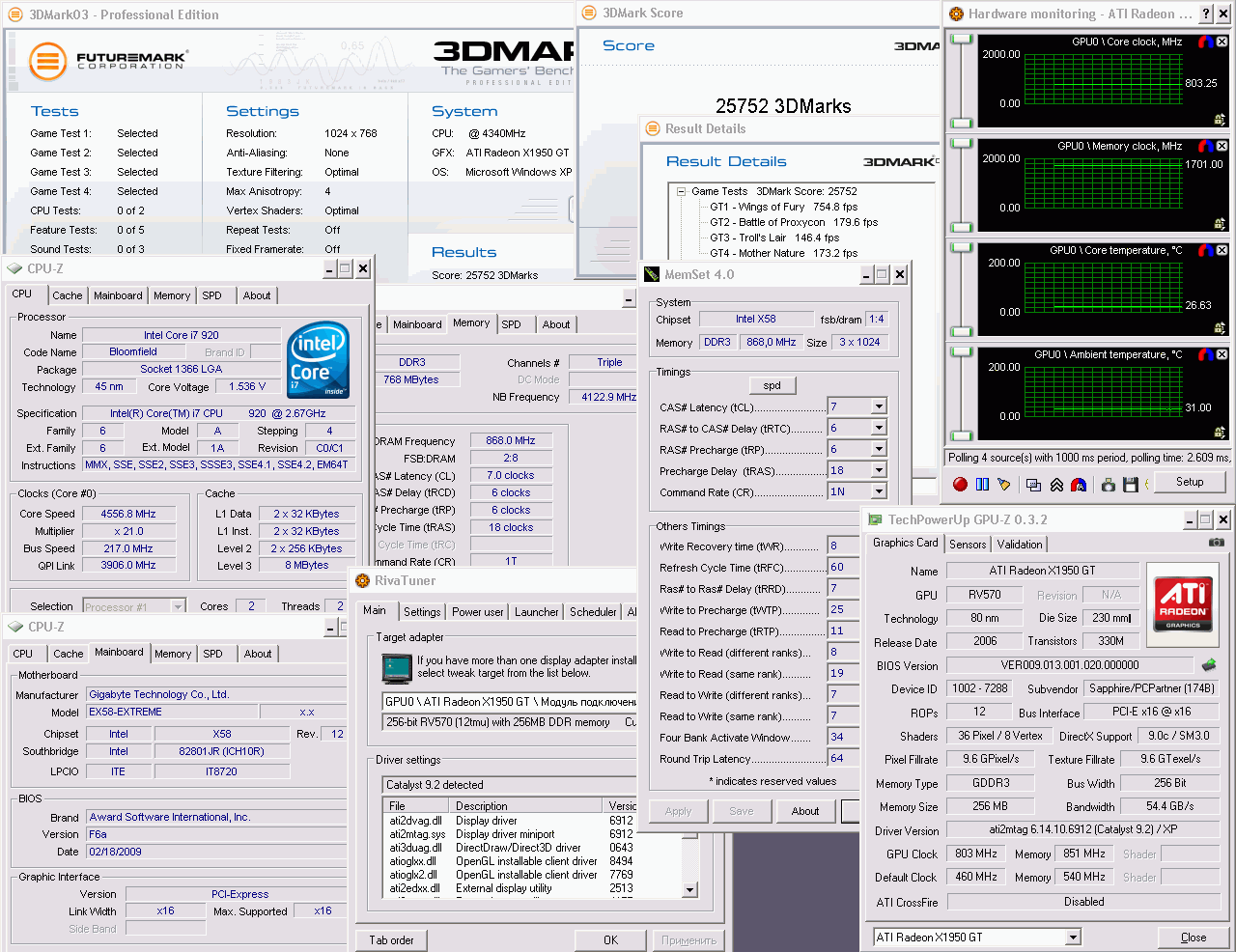Click the magnet icon on the Ambient temperature graph

pyautogui.click(x=1205, y=354)
